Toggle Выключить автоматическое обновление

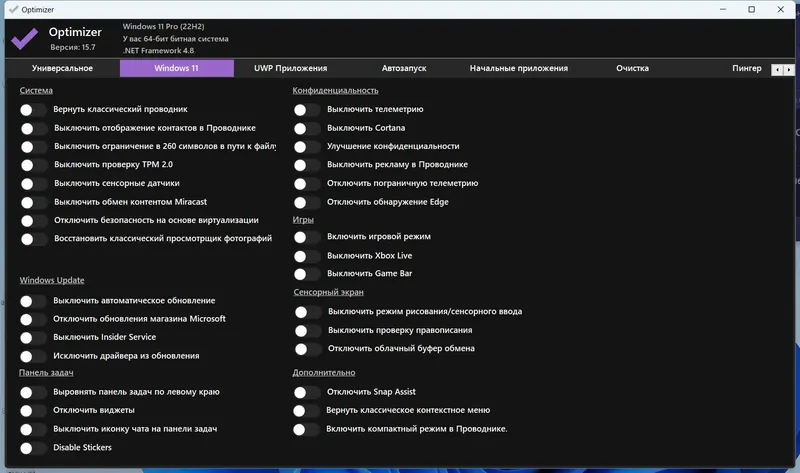33,301
